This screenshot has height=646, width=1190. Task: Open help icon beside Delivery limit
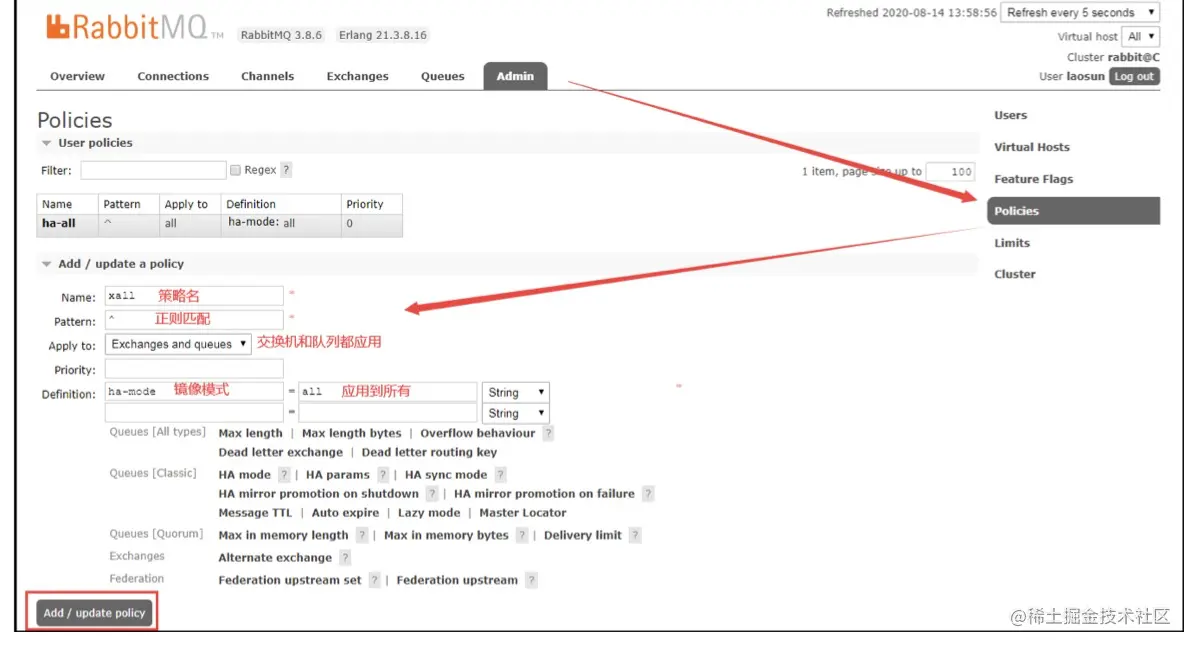[635, 535]
